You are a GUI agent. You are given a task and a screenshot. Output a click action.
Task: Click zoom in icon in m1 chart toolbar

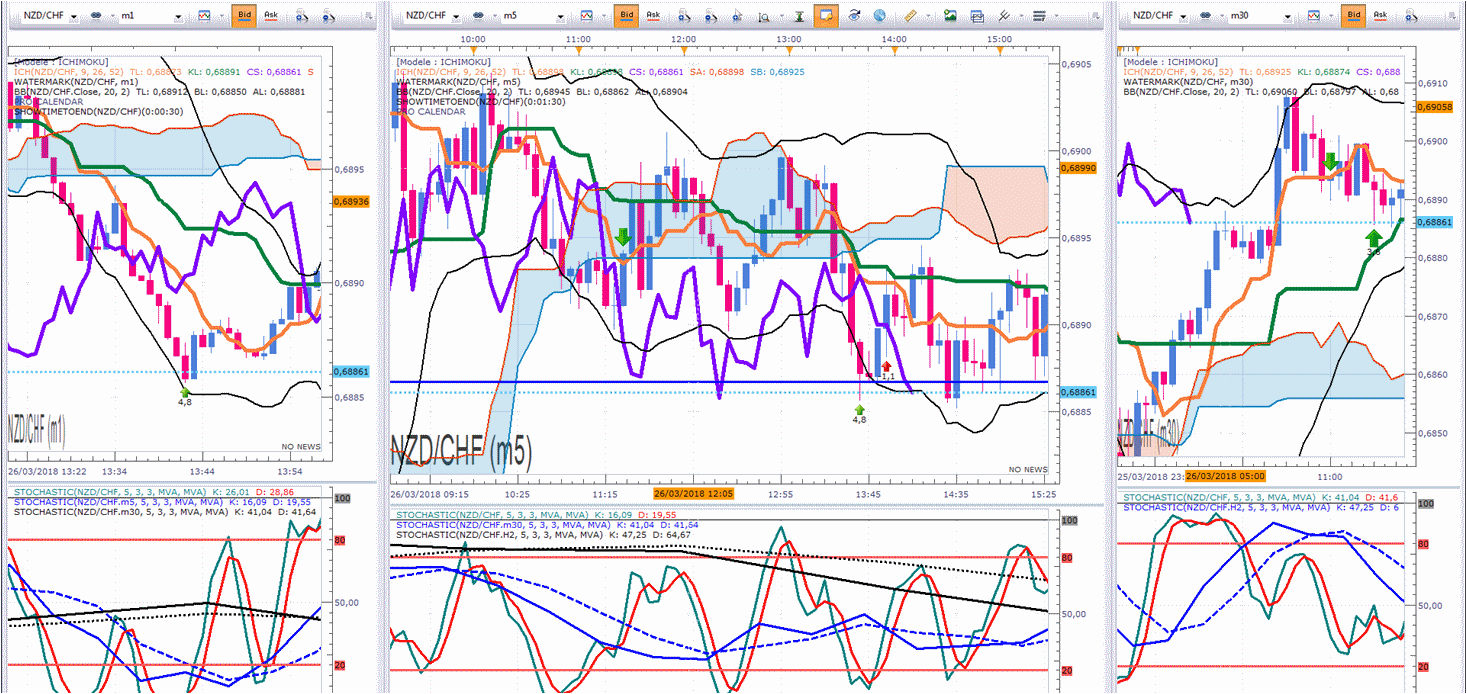click(303, 16)
